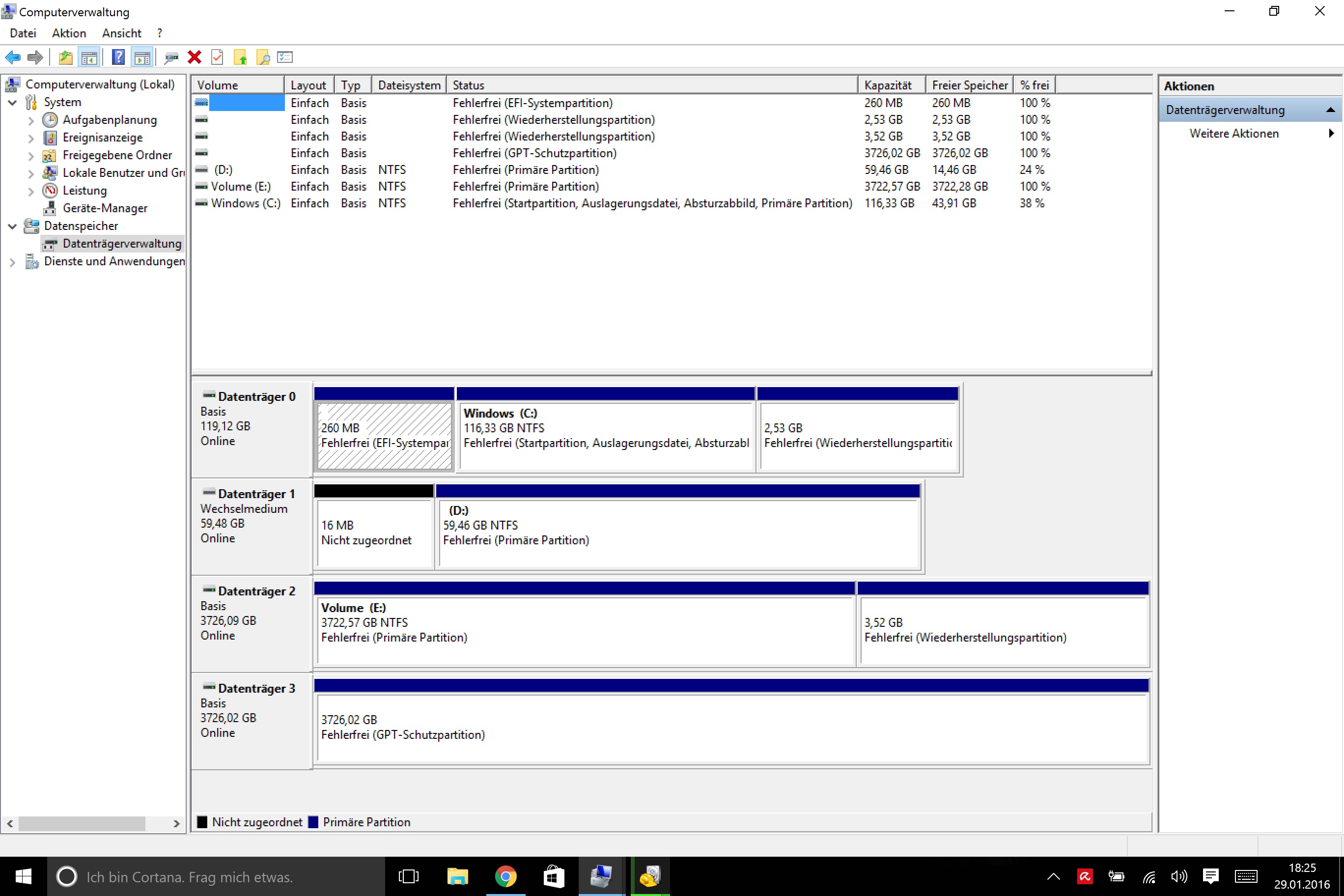Sort by the Kapazität column header
1344x896 pixels.
click(888, 85)
